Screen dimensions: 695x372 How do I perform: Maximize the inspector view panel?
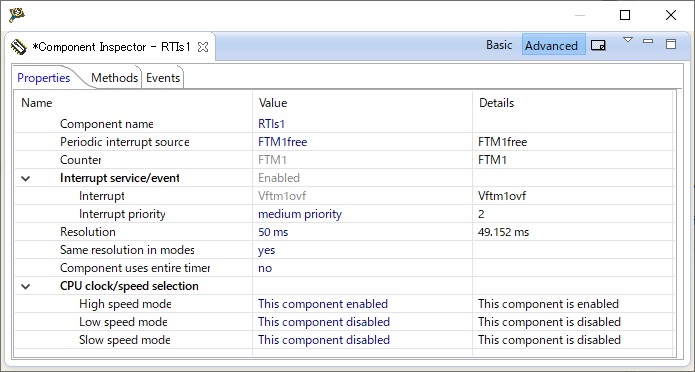pos(671,43)
